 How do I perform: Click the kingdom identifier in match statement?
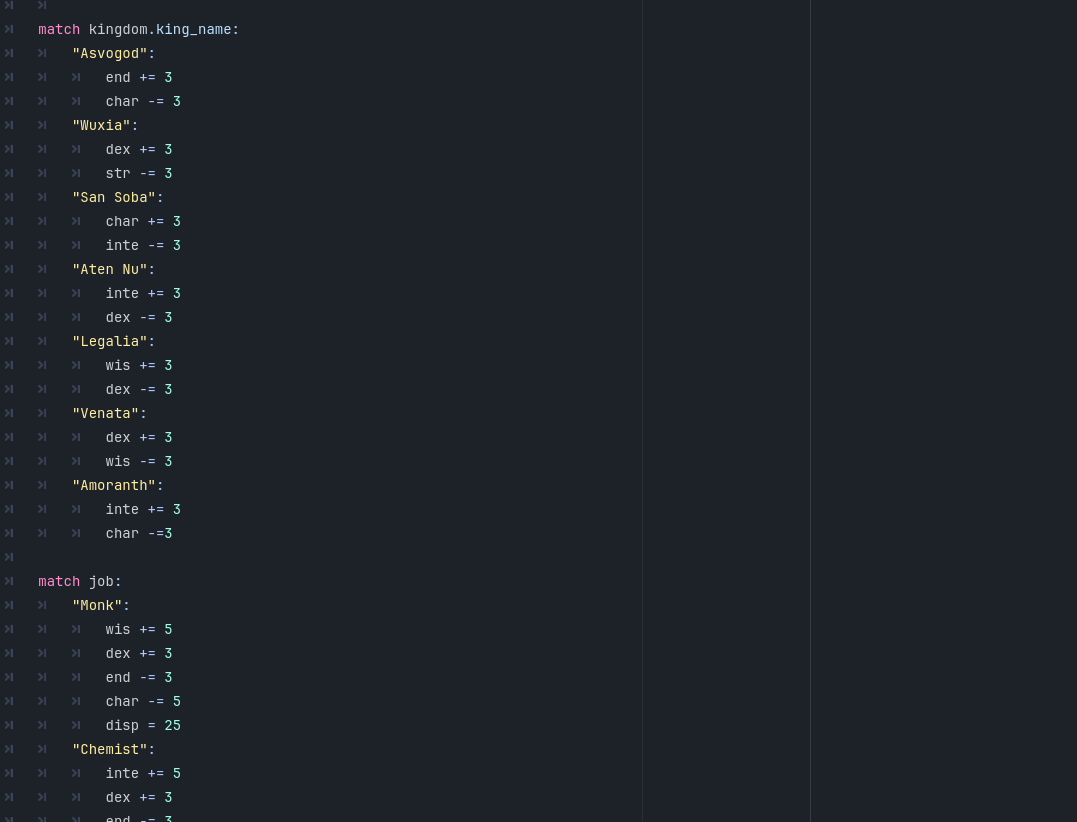[x=118, y=30]
